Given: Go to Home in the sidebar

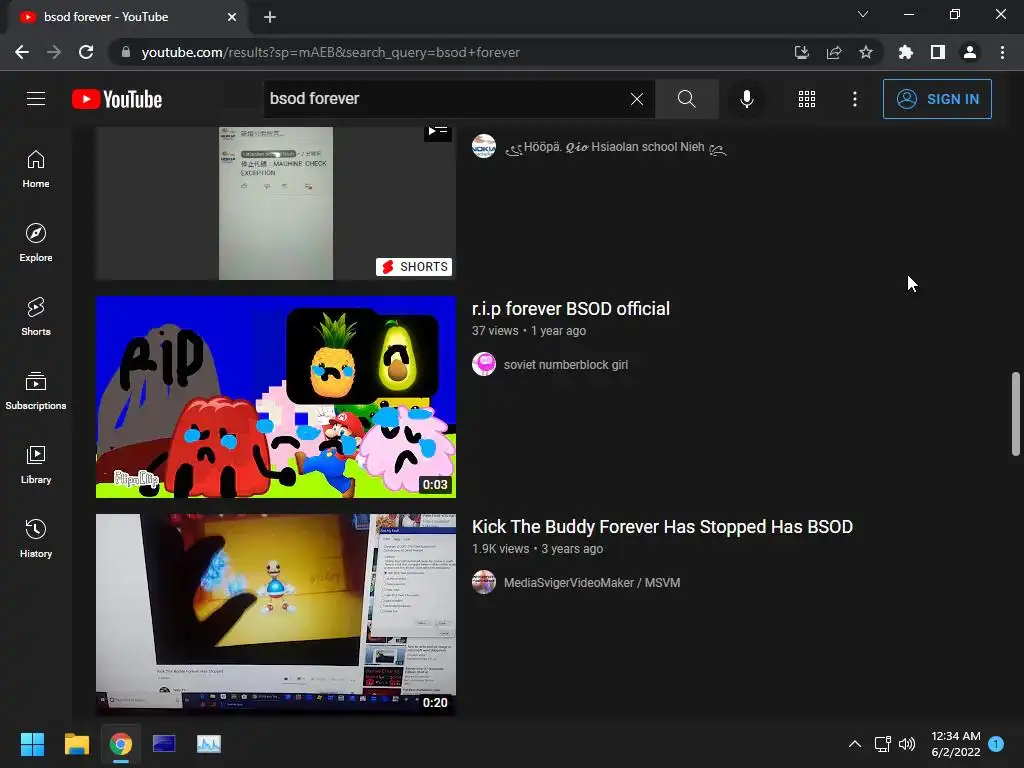Looking at the screenshot, I should click(36, 169).
